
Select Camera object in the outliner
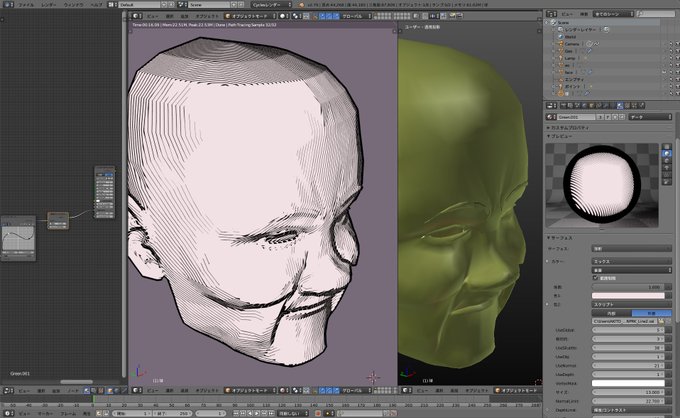click(572, 44)
